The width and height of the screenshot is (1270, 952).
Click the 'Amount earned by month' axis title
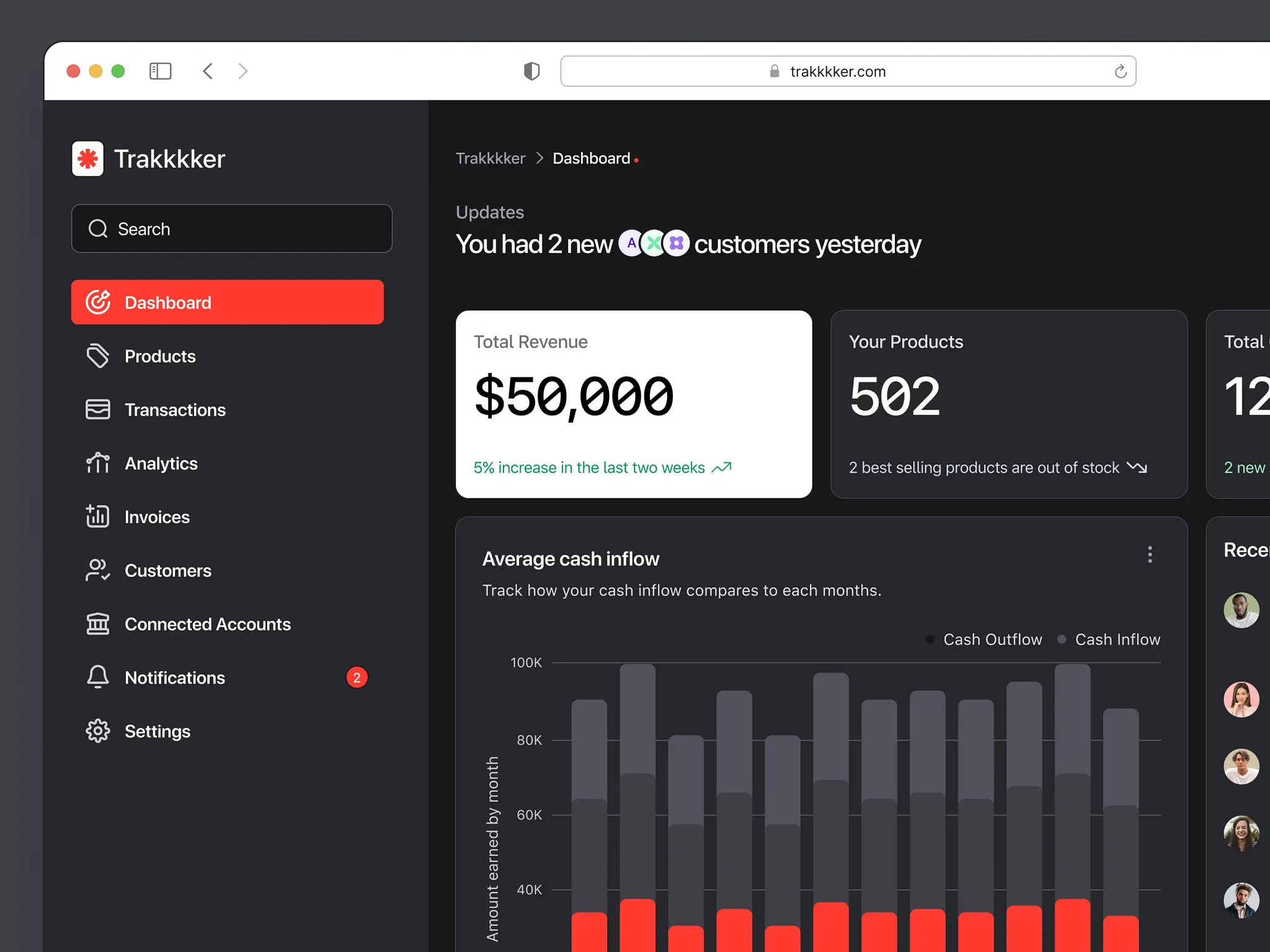point(492,849)
